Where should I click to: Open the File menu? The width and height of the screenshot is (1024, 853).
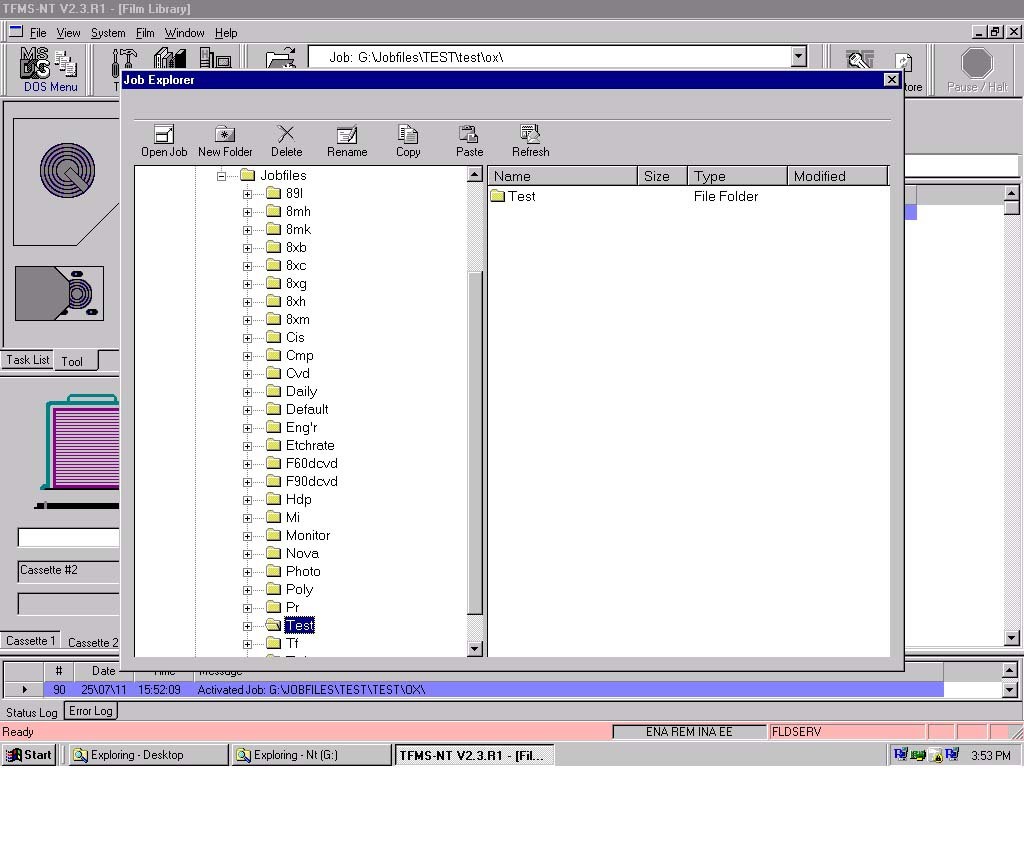(38, 33)
